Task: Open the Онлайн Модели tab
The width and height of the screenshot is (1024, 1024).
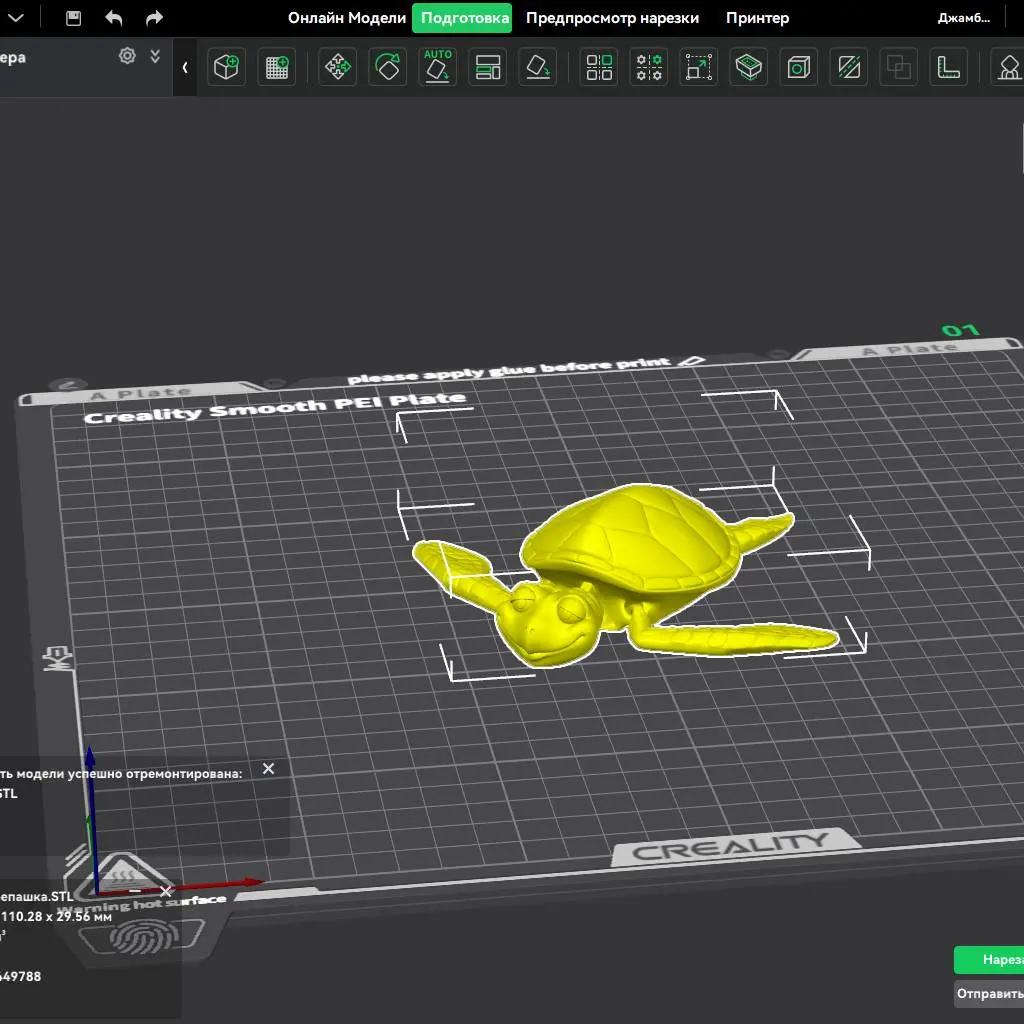Action: [347, 18]
